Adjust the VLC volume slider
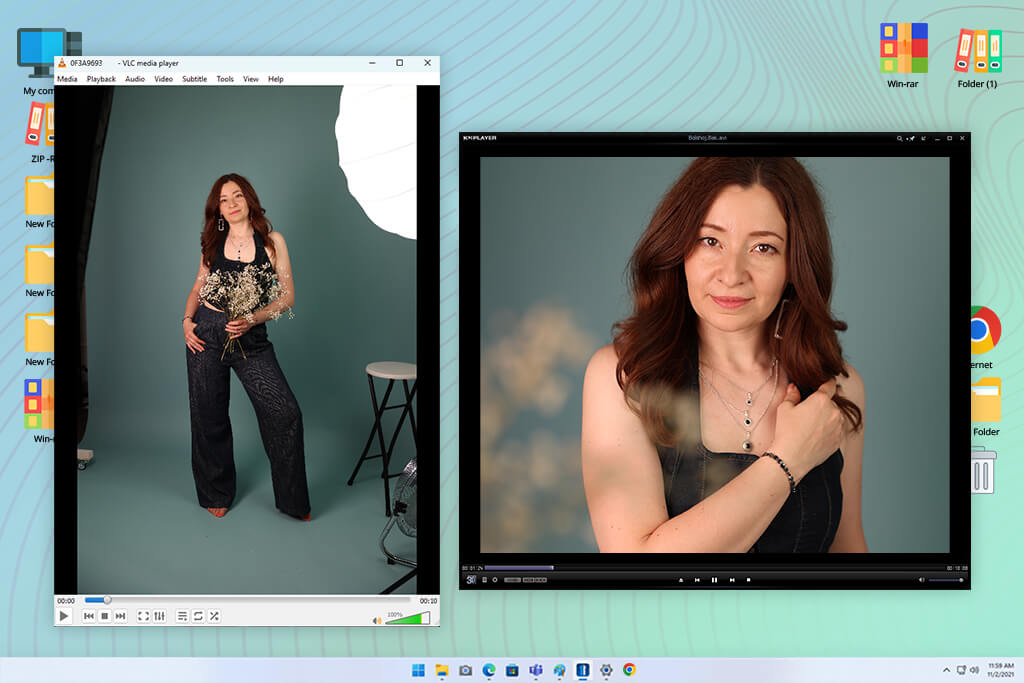This screenshot has height=683, width=1024. 408,618
